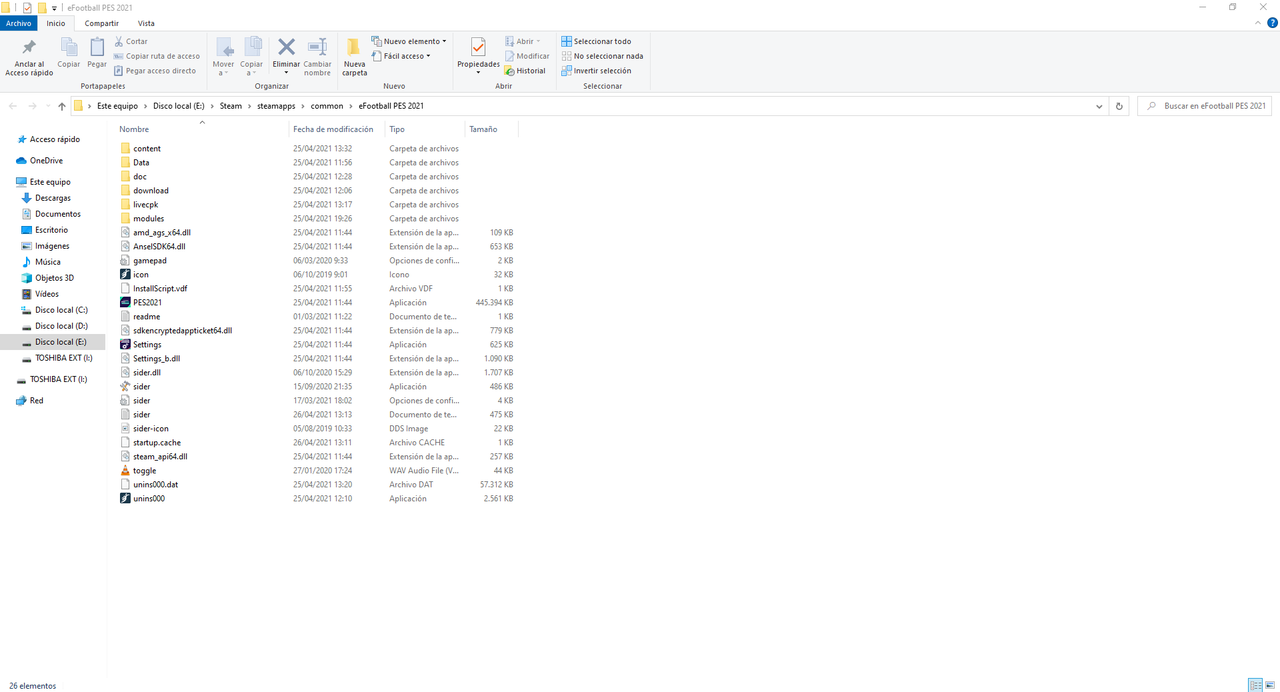
Task: Go up one folder level arrow
Action: [x=62, y=106]
